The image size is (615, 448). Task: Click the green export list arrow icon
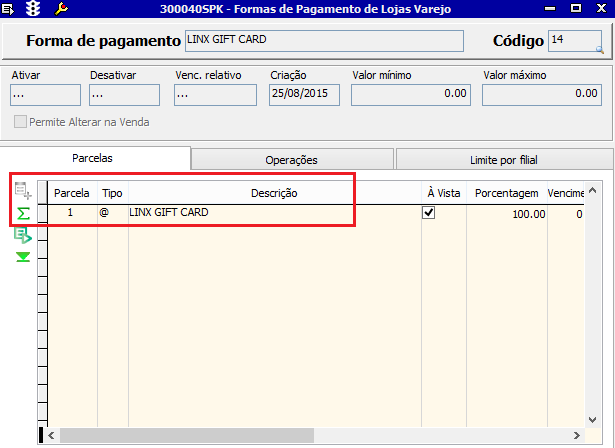click(23, 235)
